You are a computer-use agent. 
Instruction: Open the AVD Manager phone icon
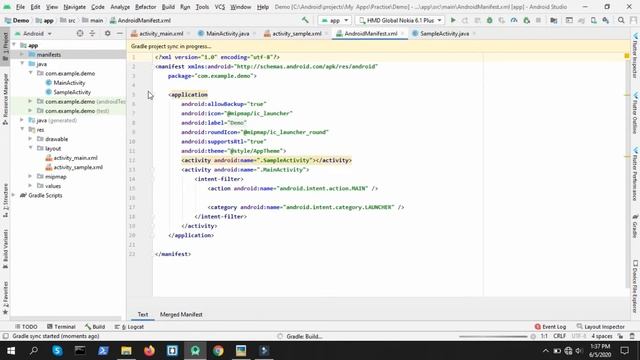point(593,20)
